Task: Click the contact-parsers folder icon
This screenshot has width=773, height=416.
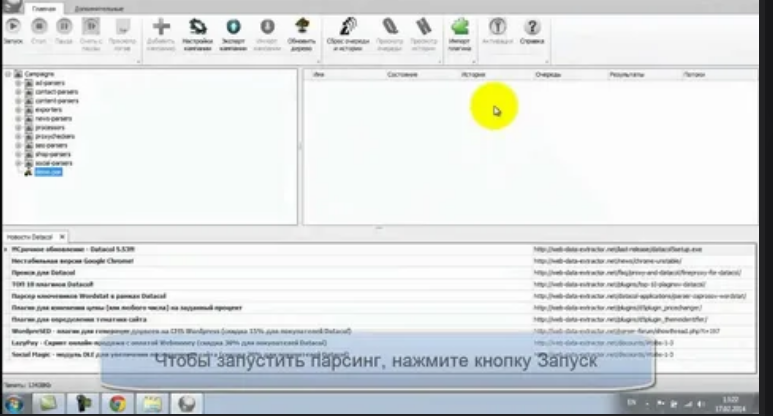Action: click(x=29, y=92)
